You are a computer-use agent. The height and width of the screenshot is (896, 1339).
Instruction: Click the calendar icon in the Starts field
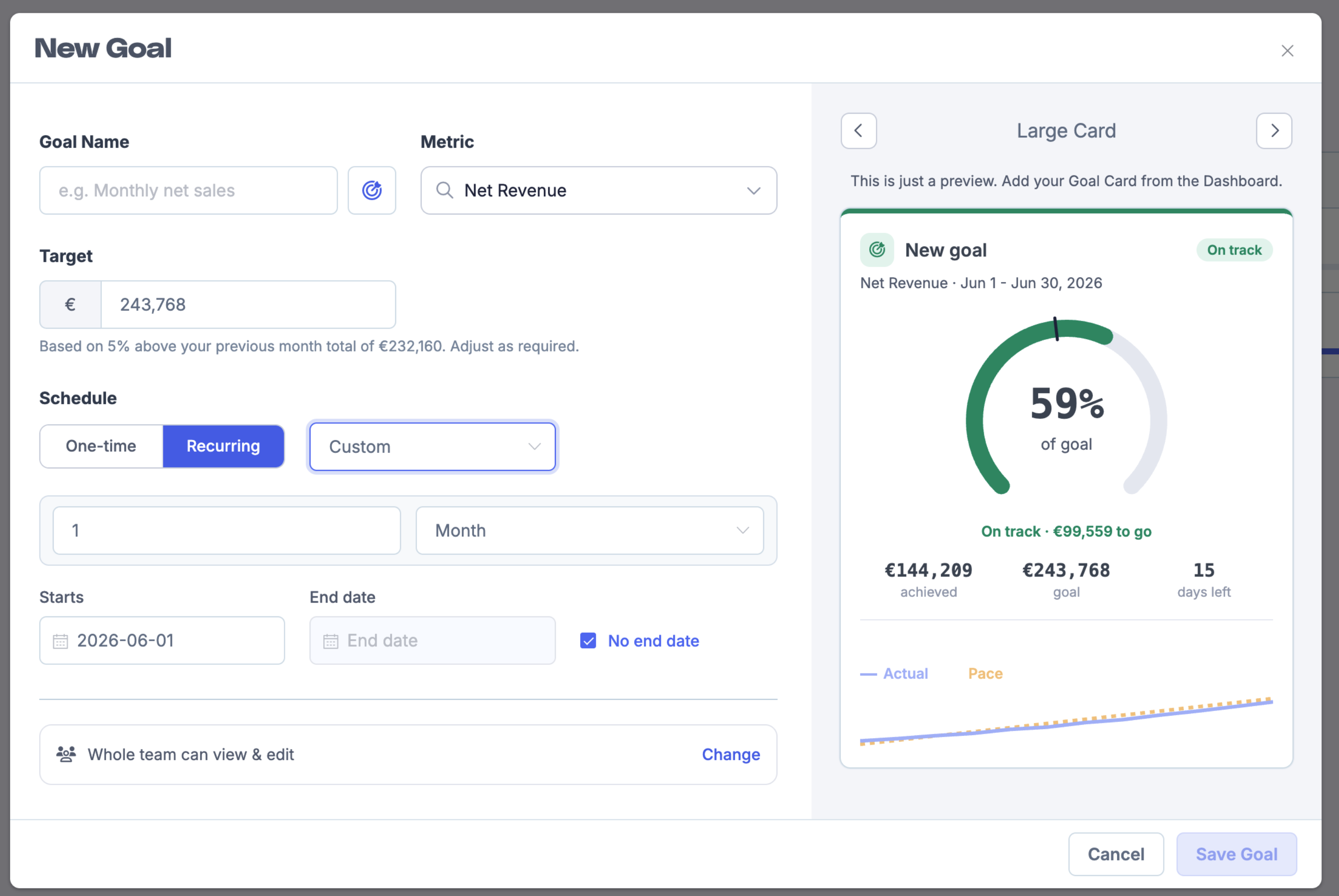click(60, 641)
